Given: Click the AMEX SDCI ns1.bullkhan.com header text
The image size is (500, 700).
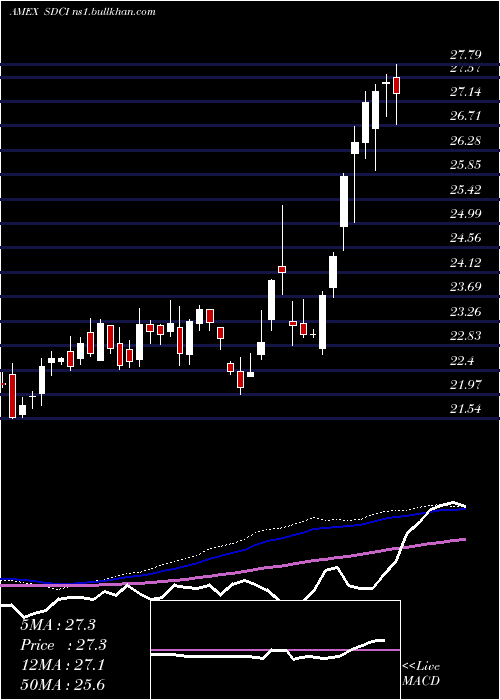Looking at the screenshot, I should coord(82,12).
